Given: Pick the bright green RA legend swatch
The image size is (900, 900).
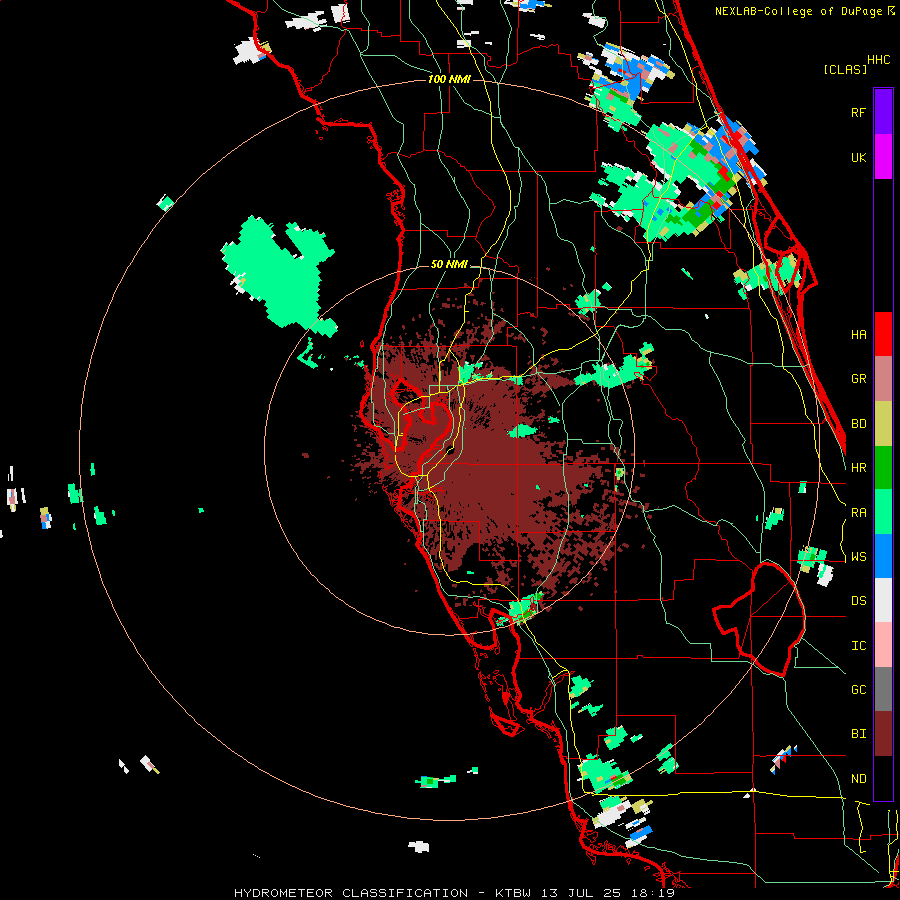Looking at the screenshot, I should click(x=883, y=512).
